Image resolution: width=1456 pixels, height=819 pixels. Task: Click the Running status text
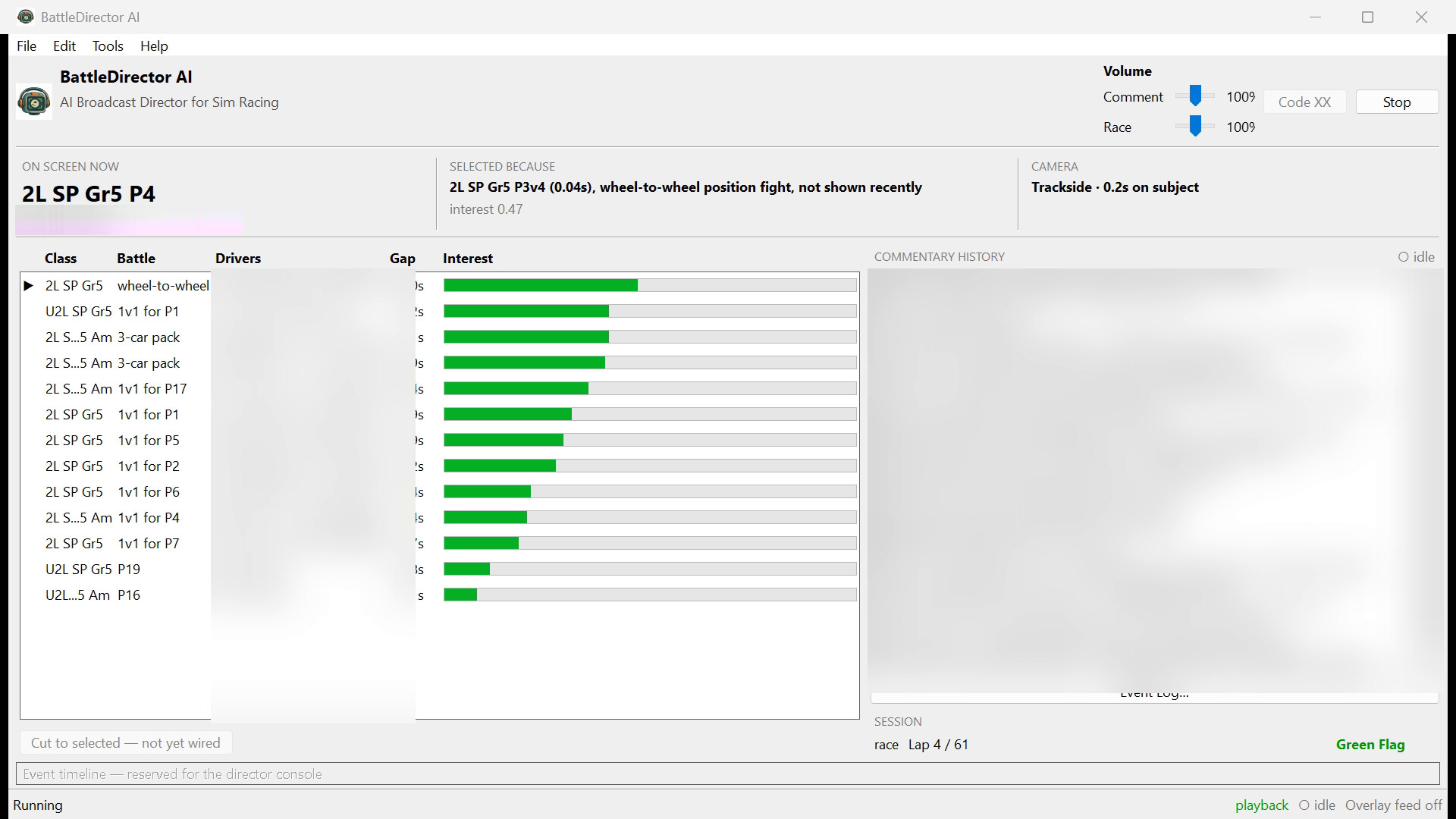[x=38, y=805]
